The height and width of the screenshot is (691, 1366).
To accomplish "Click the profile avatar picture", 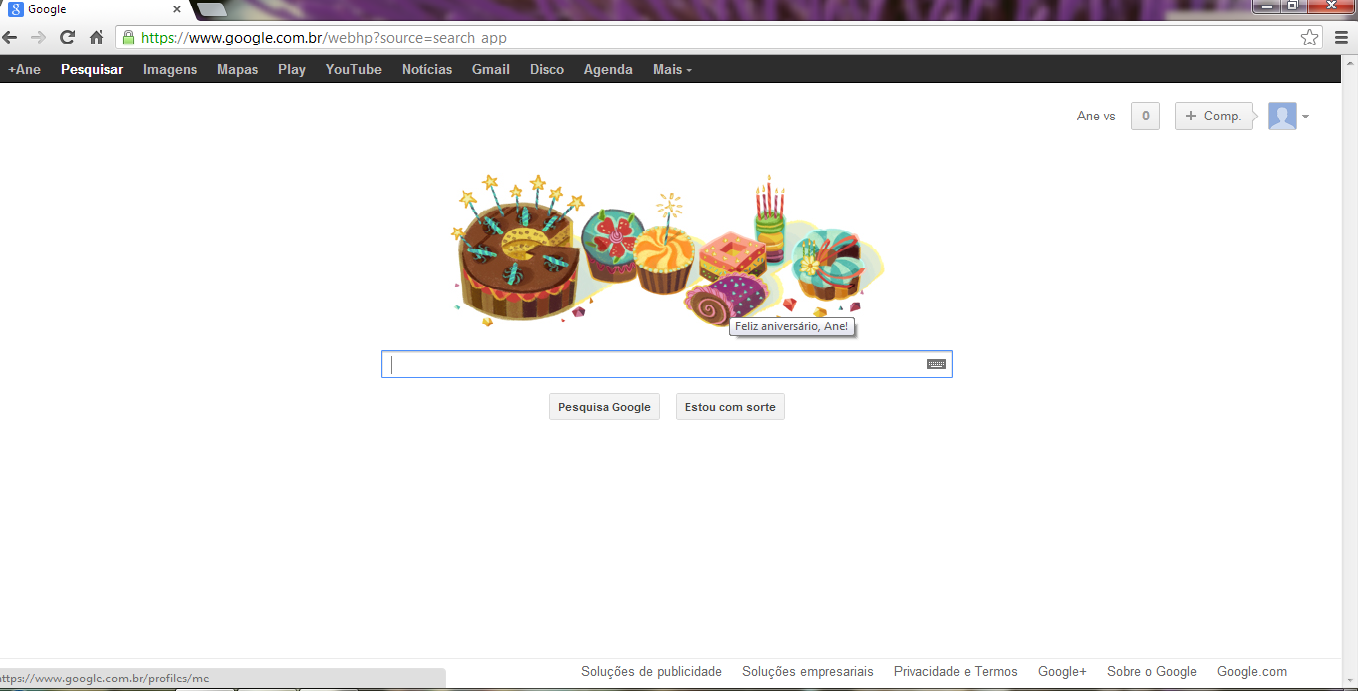I will point(1282,116).
